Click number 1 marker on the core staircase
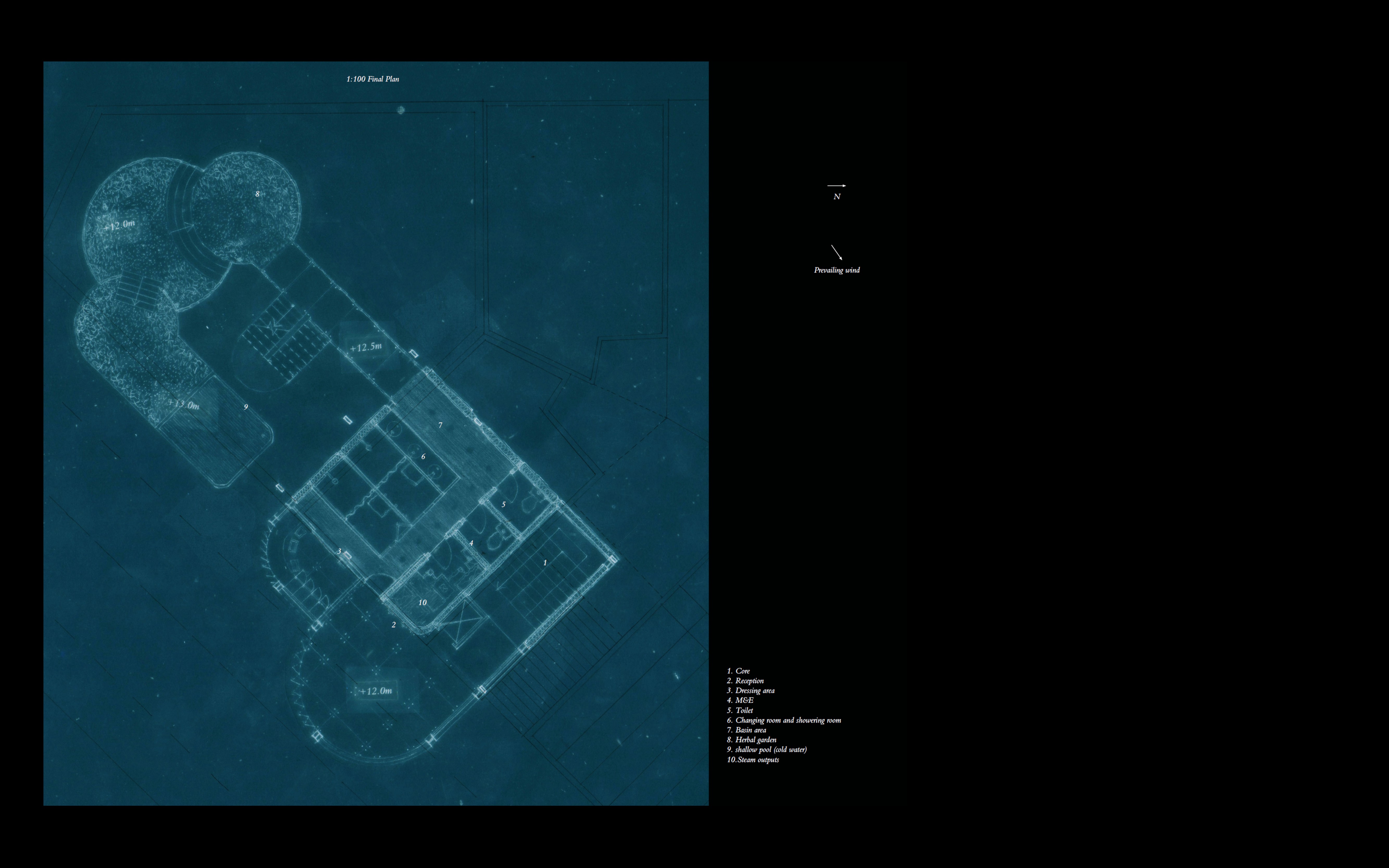The width and height of the screenshot is (1389, 868). 545,563
